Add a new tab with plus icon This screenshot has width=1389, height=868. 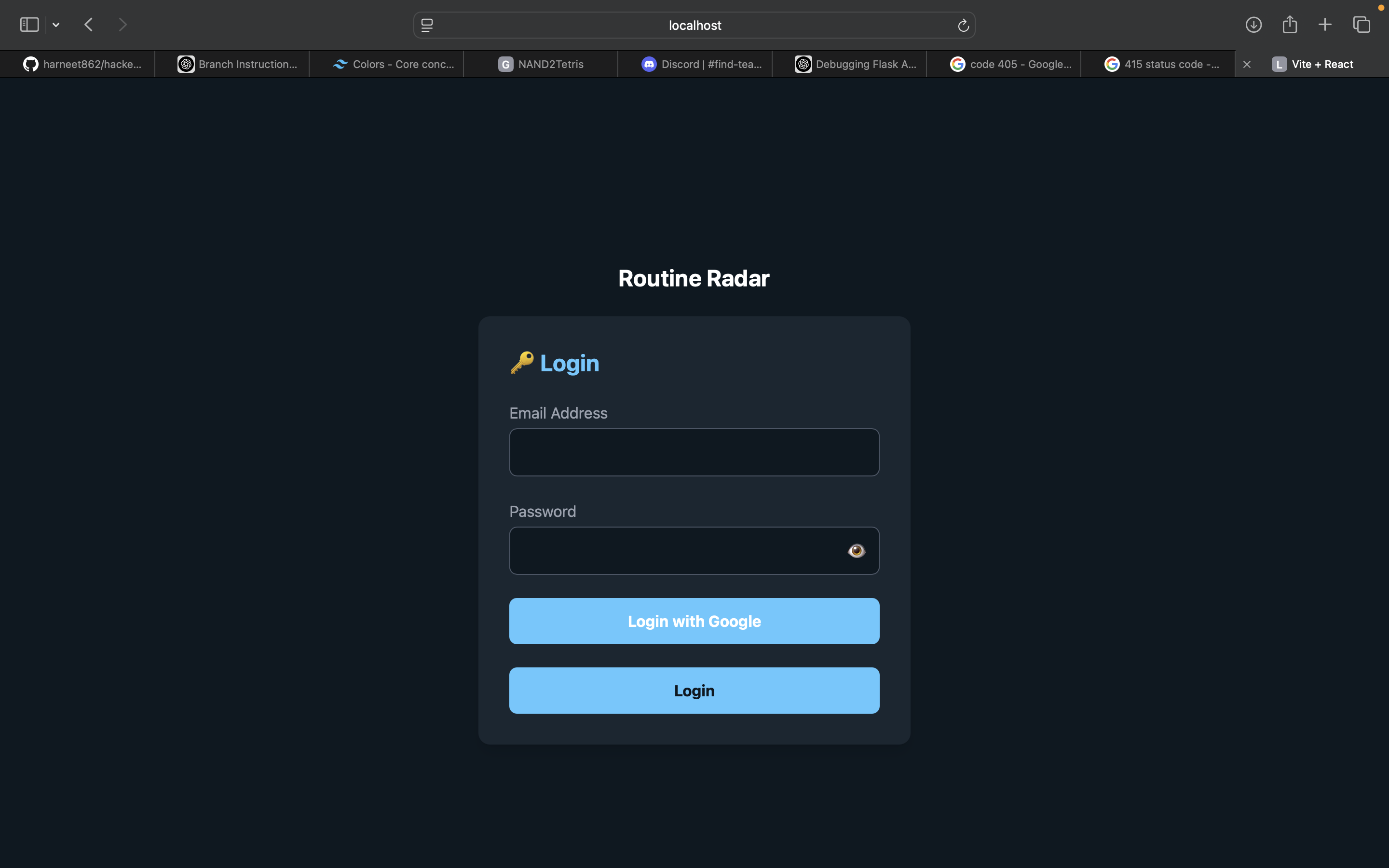pos(1325,25)
